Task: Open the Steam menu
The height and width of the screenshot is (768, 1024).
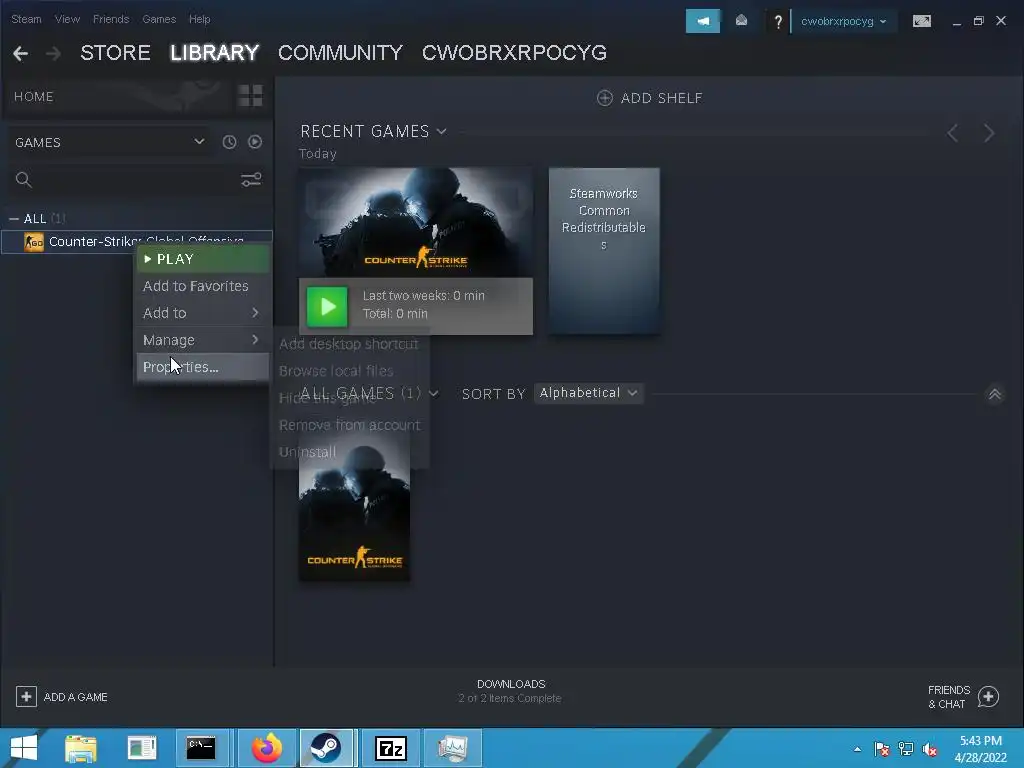Action: point(26,19)
